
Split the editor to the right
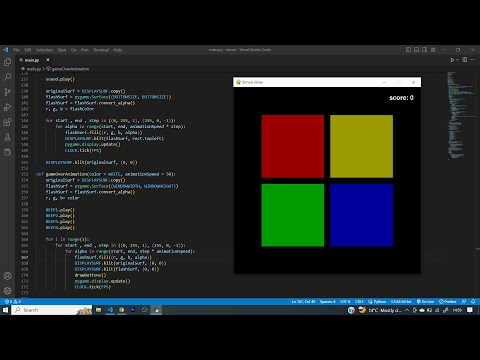[465, 60]
